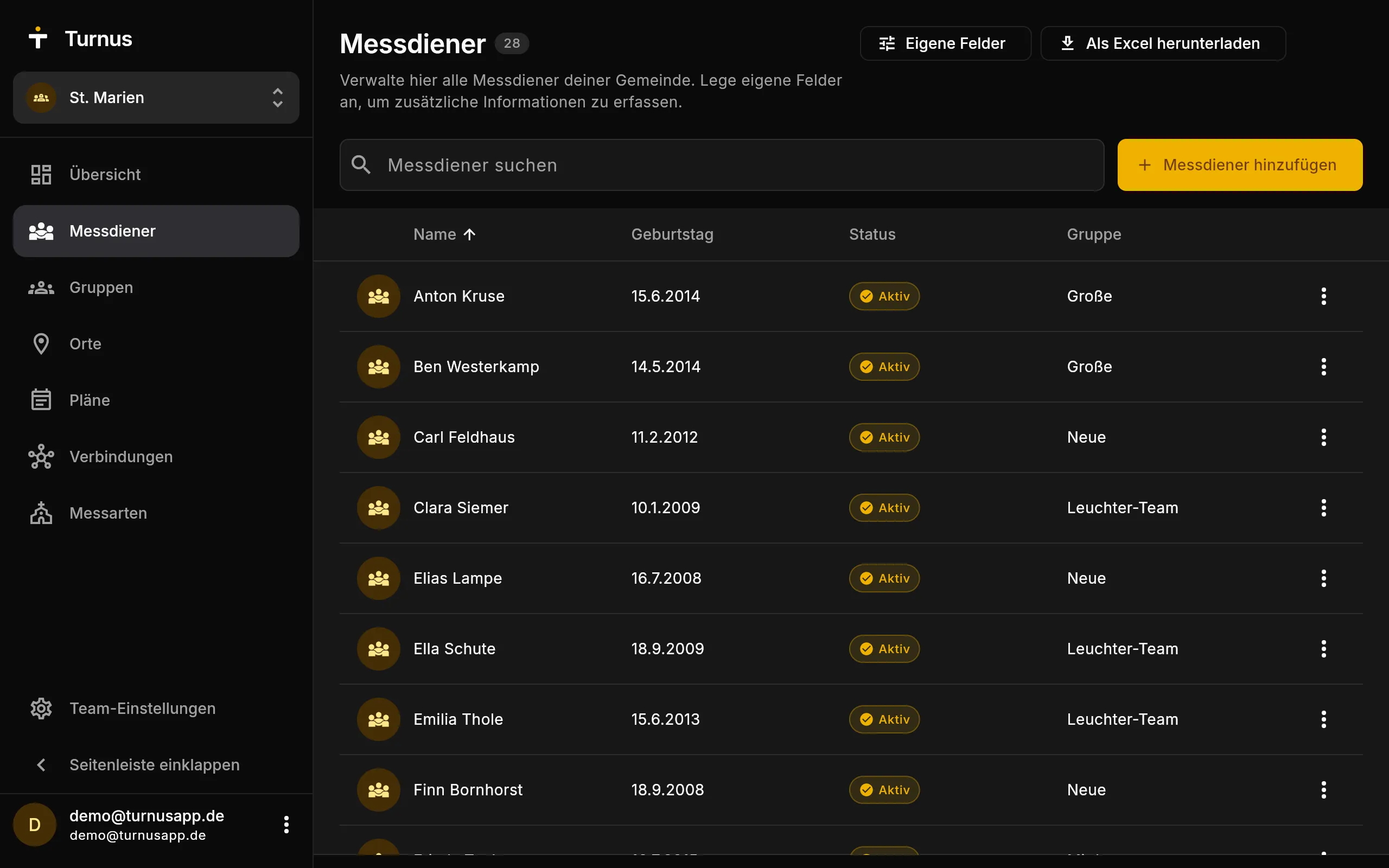Open row options for Anton Kruse
Screen dimensions: 1389x868
click(x=1323, y=296)
